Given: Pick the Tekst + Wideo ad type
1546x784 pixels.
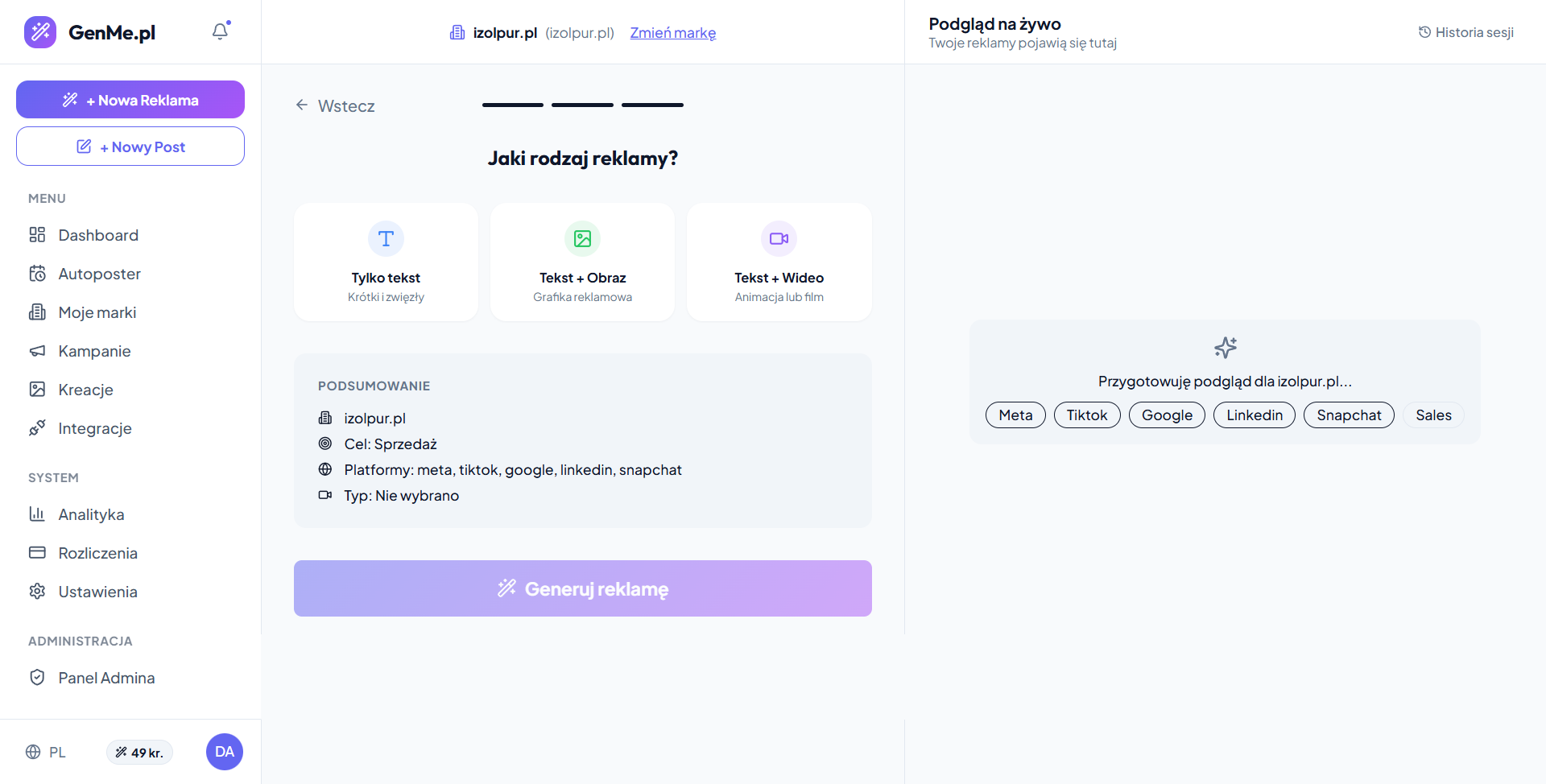Looking at the screenshot, I should tap(779, 262).
